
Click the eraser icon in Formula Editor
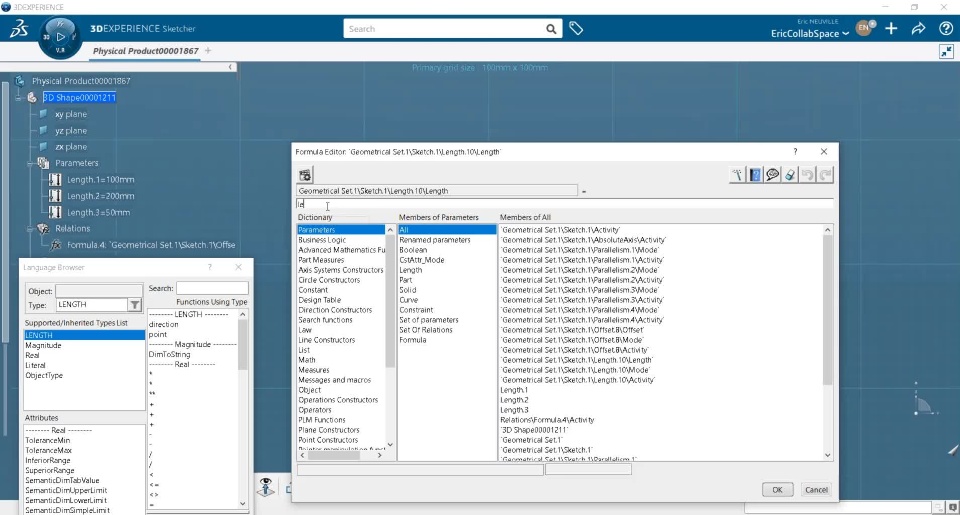pyautogui.click(x=790, y=175)
